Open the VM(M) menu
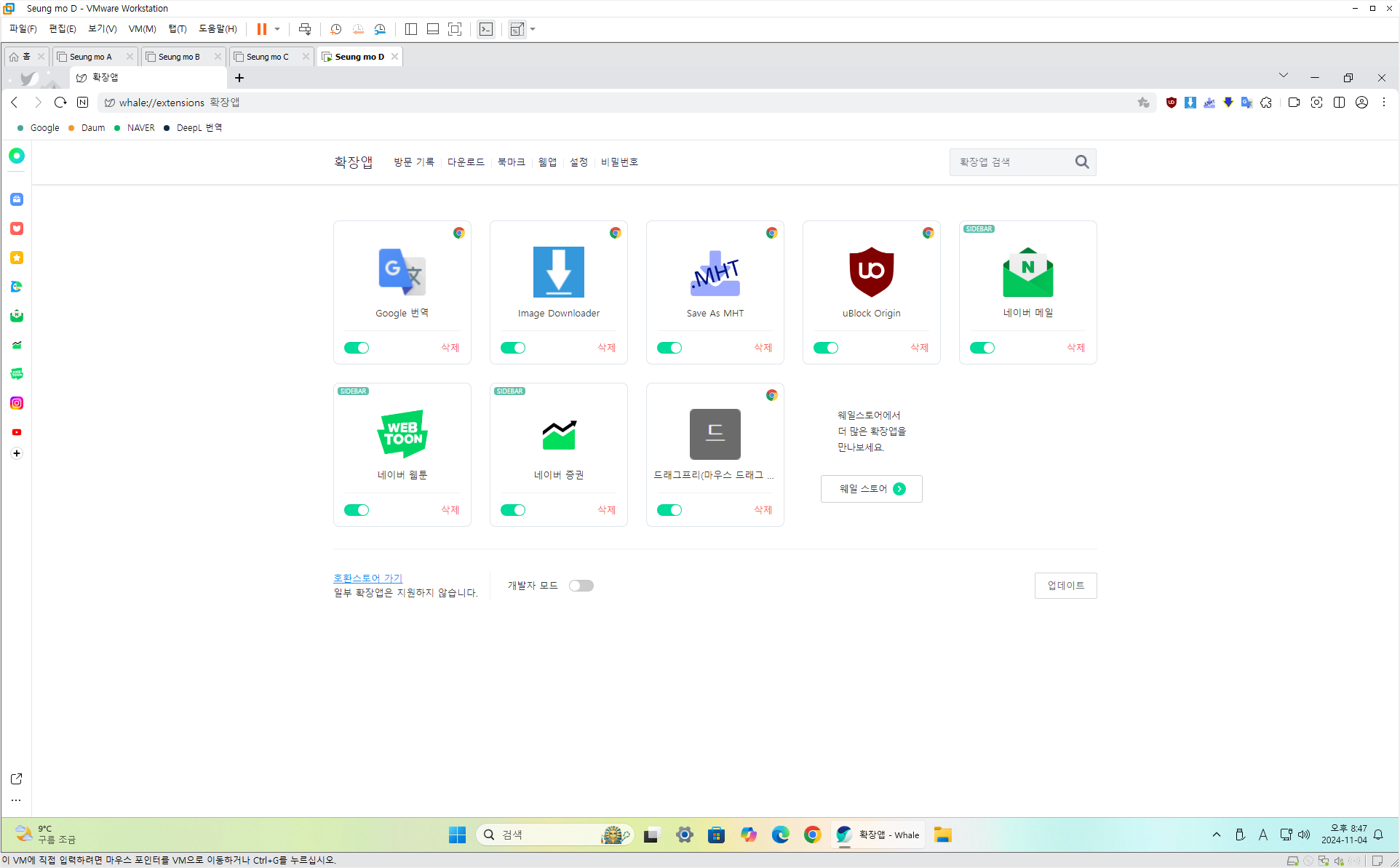Screen dimensions: 1400x868 click(x=142, y=29)
